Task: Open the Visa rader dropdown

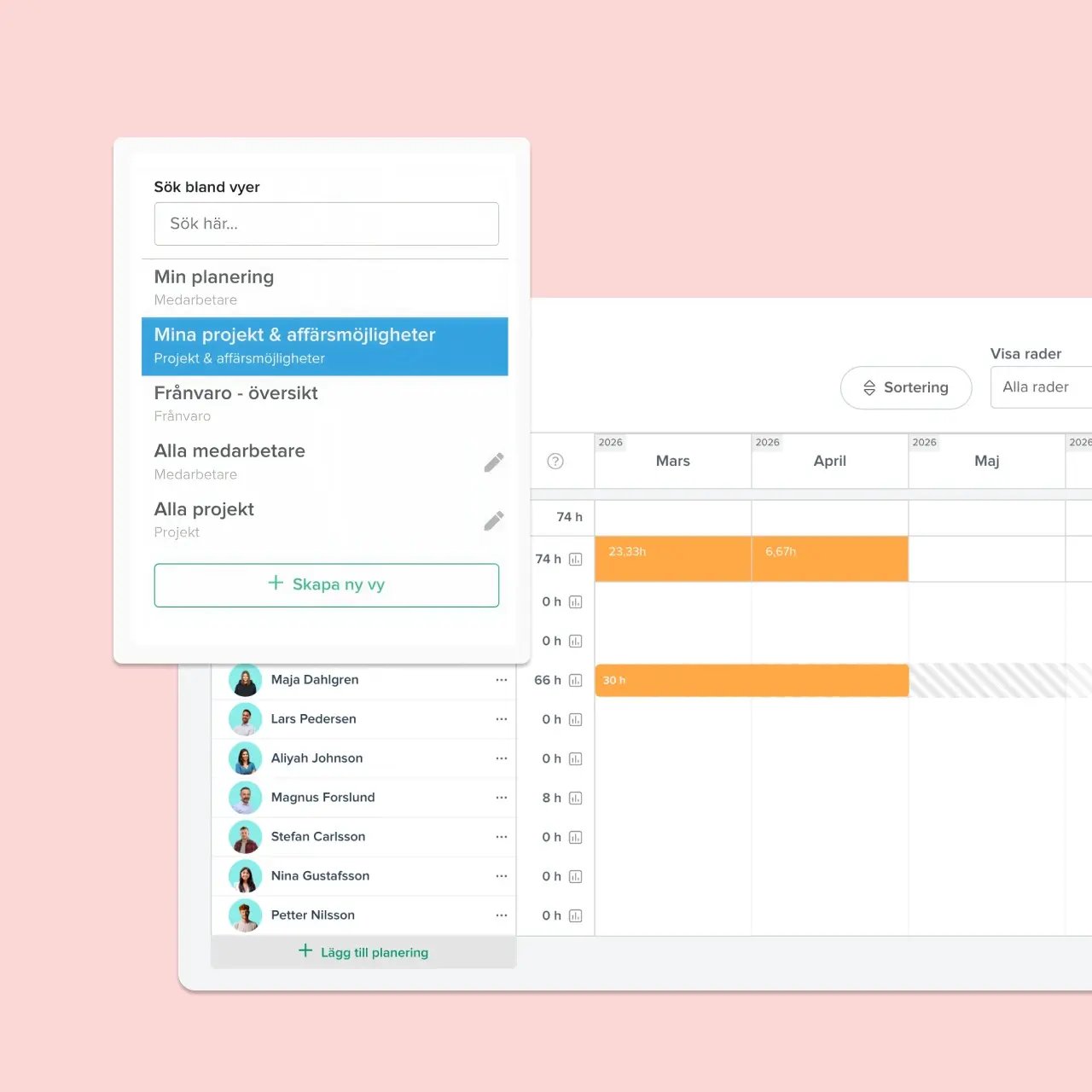Action: click(1041, 387)
